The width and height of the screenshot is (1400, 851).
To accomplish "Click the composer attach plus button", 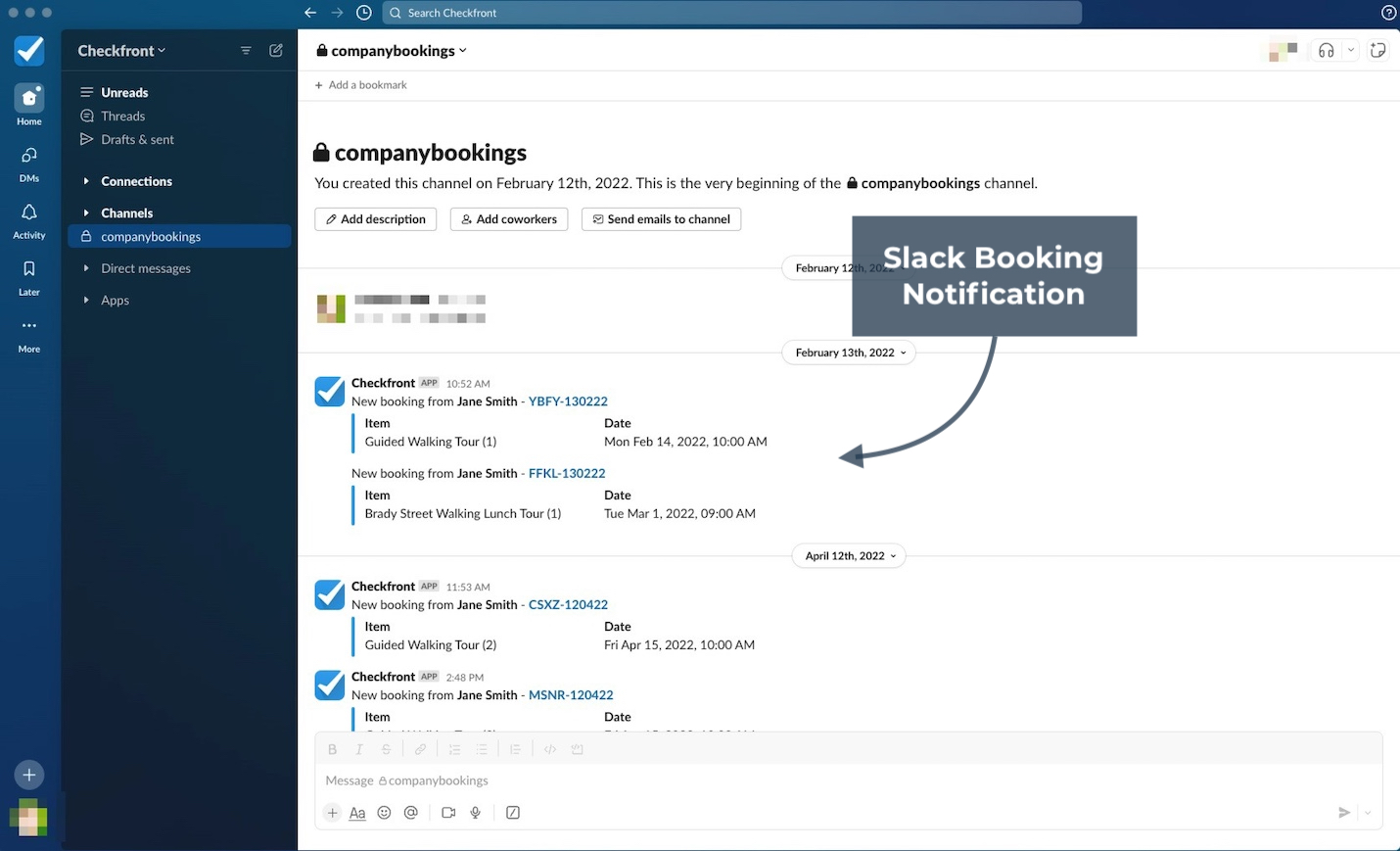I will click(332, 813).
